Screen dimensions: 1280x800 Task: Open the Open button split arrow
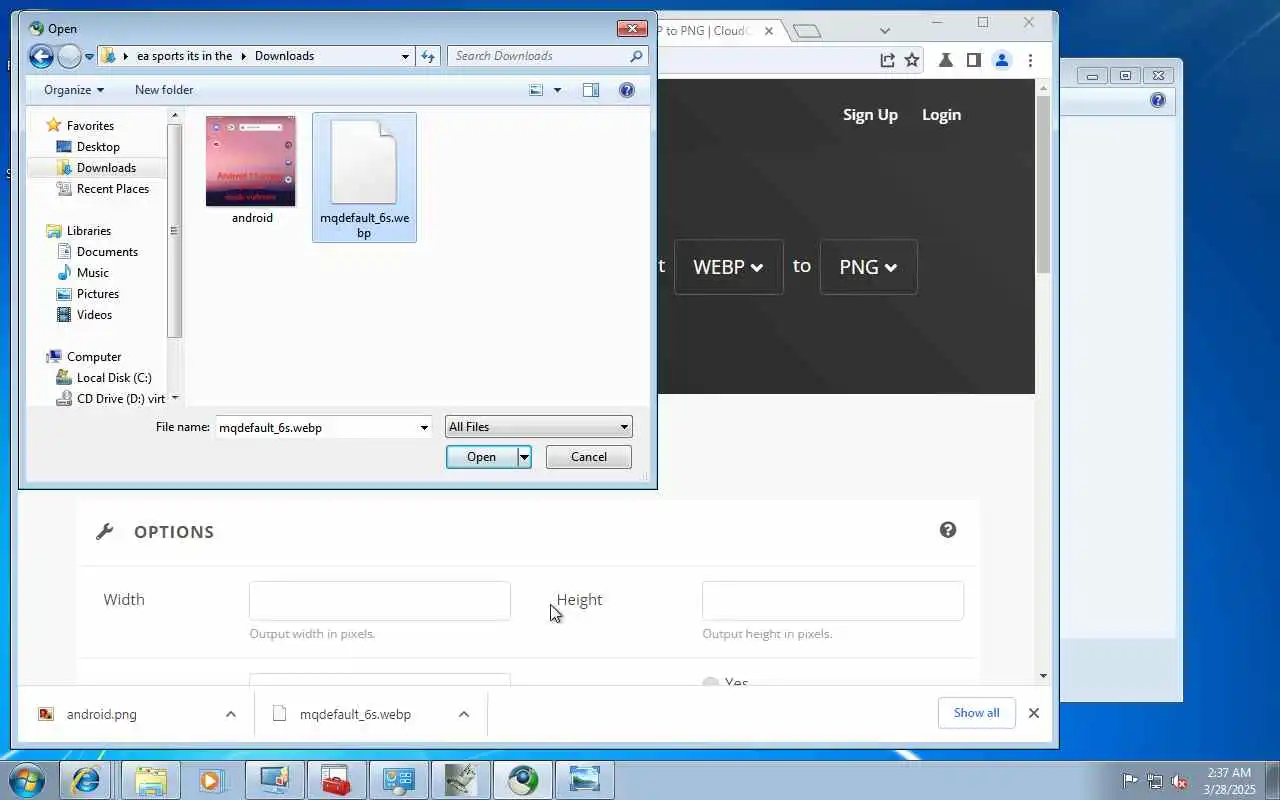[523, 457]
